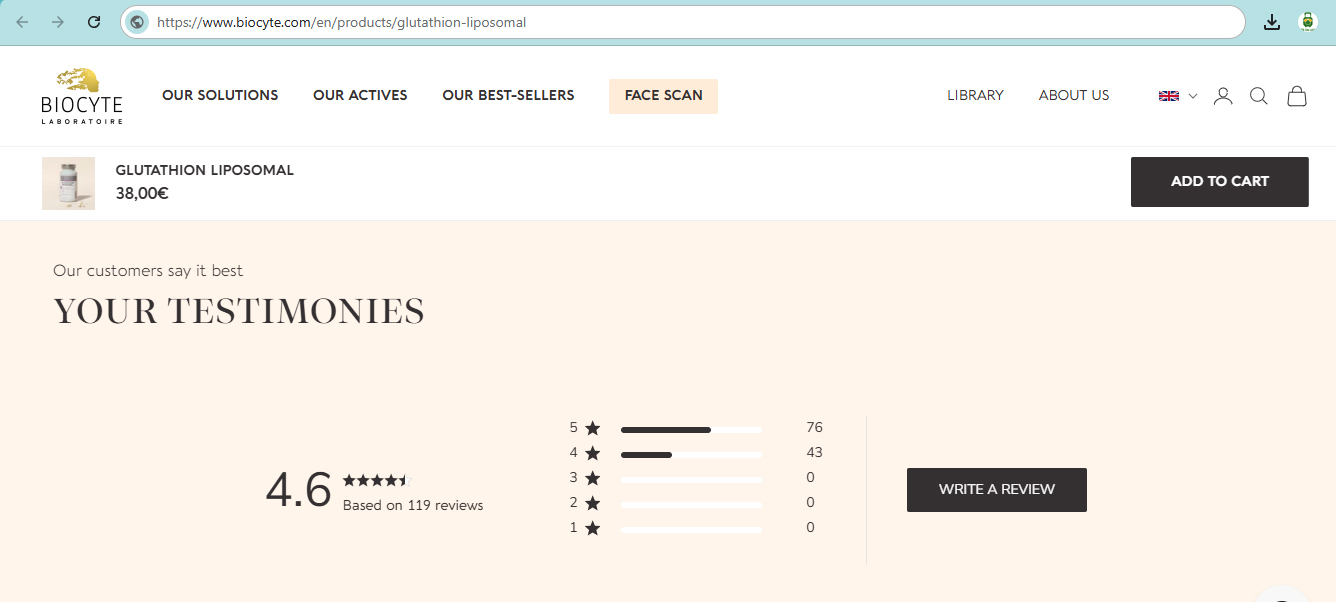Click the Biocyte Laboratoire logo

pos(82,96)
